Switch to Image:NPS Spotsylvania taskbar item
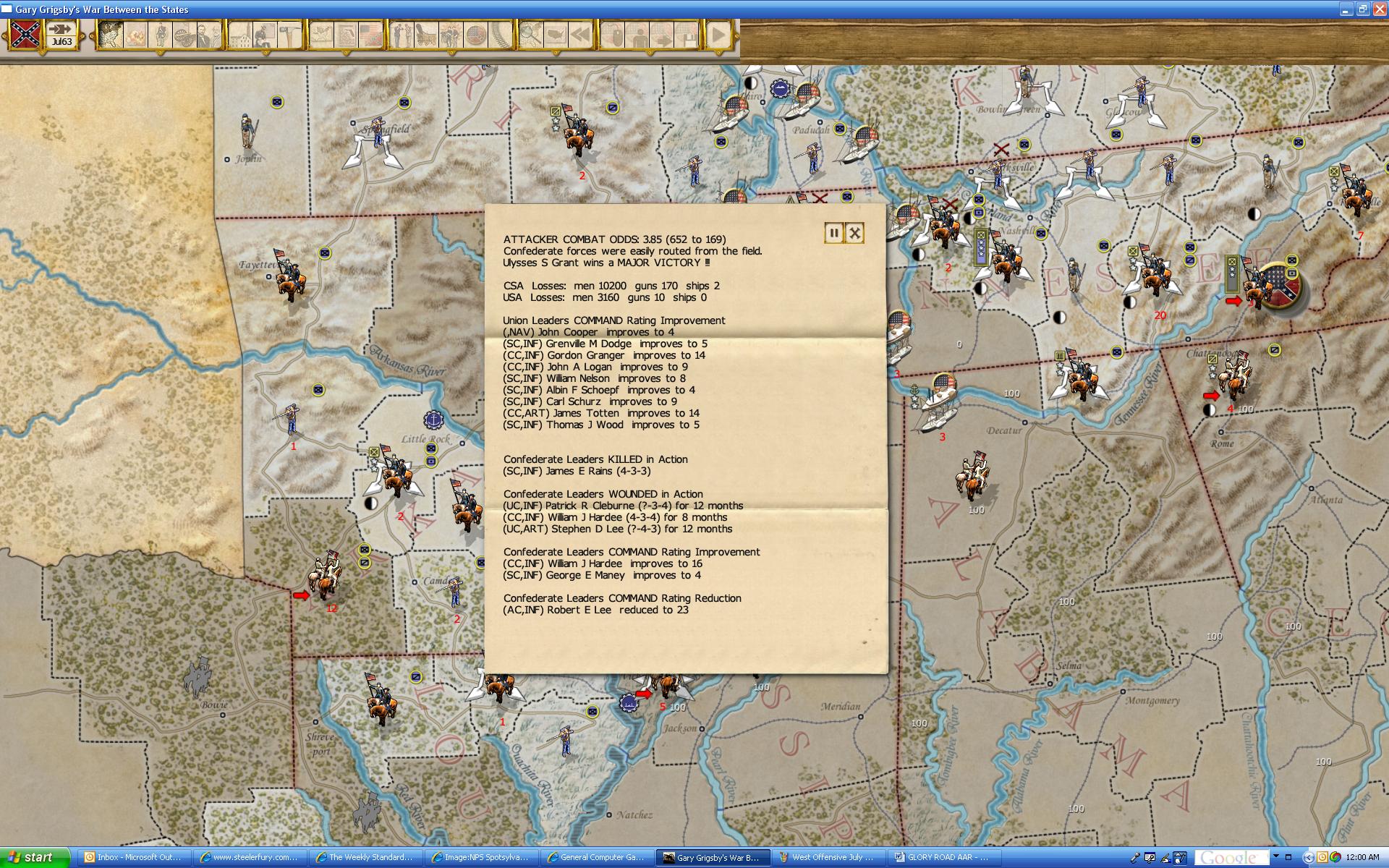Screen dimensions: 1389x868 482,857
